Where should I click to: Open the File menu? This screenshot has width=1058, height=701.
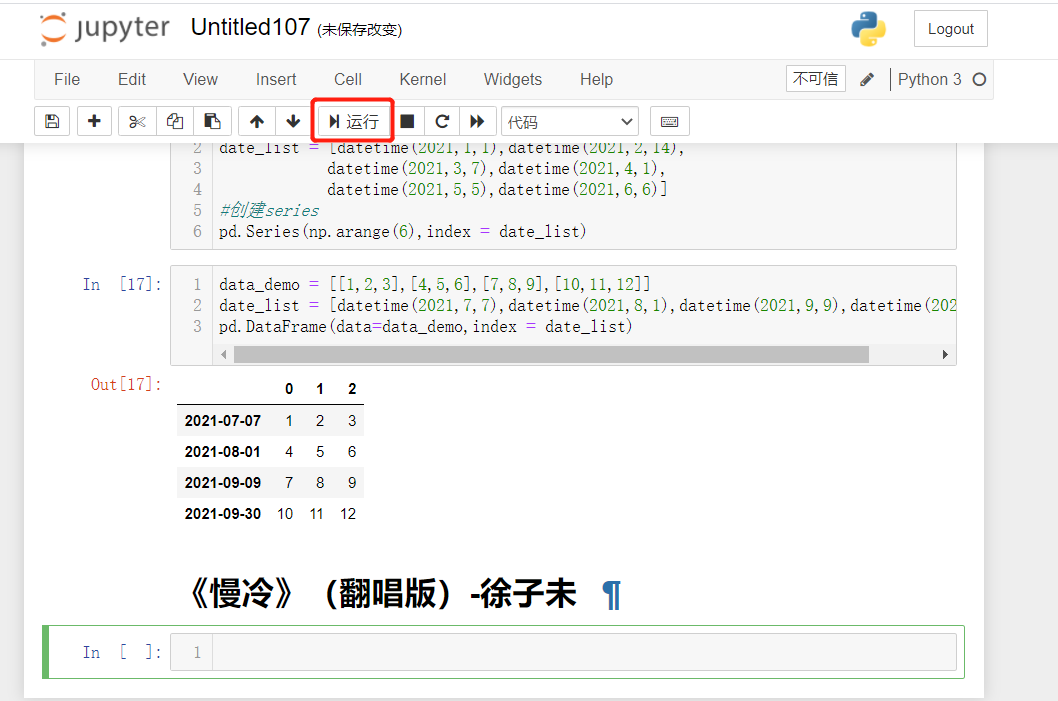pyautogui.click(x=67, y=80)
